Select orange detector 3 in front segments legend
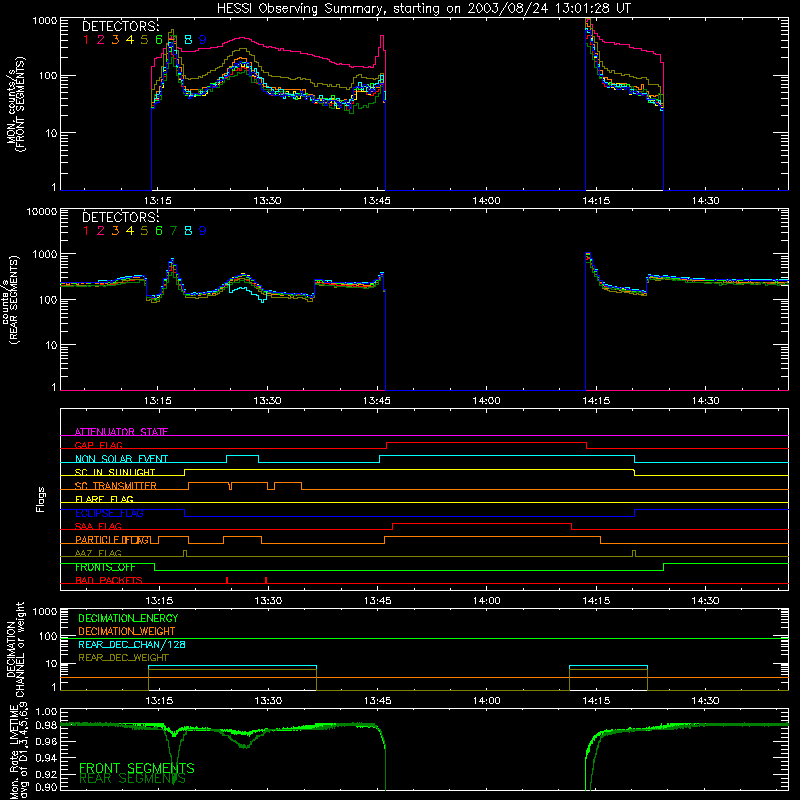The image size is (800, 800). [115, 40]
